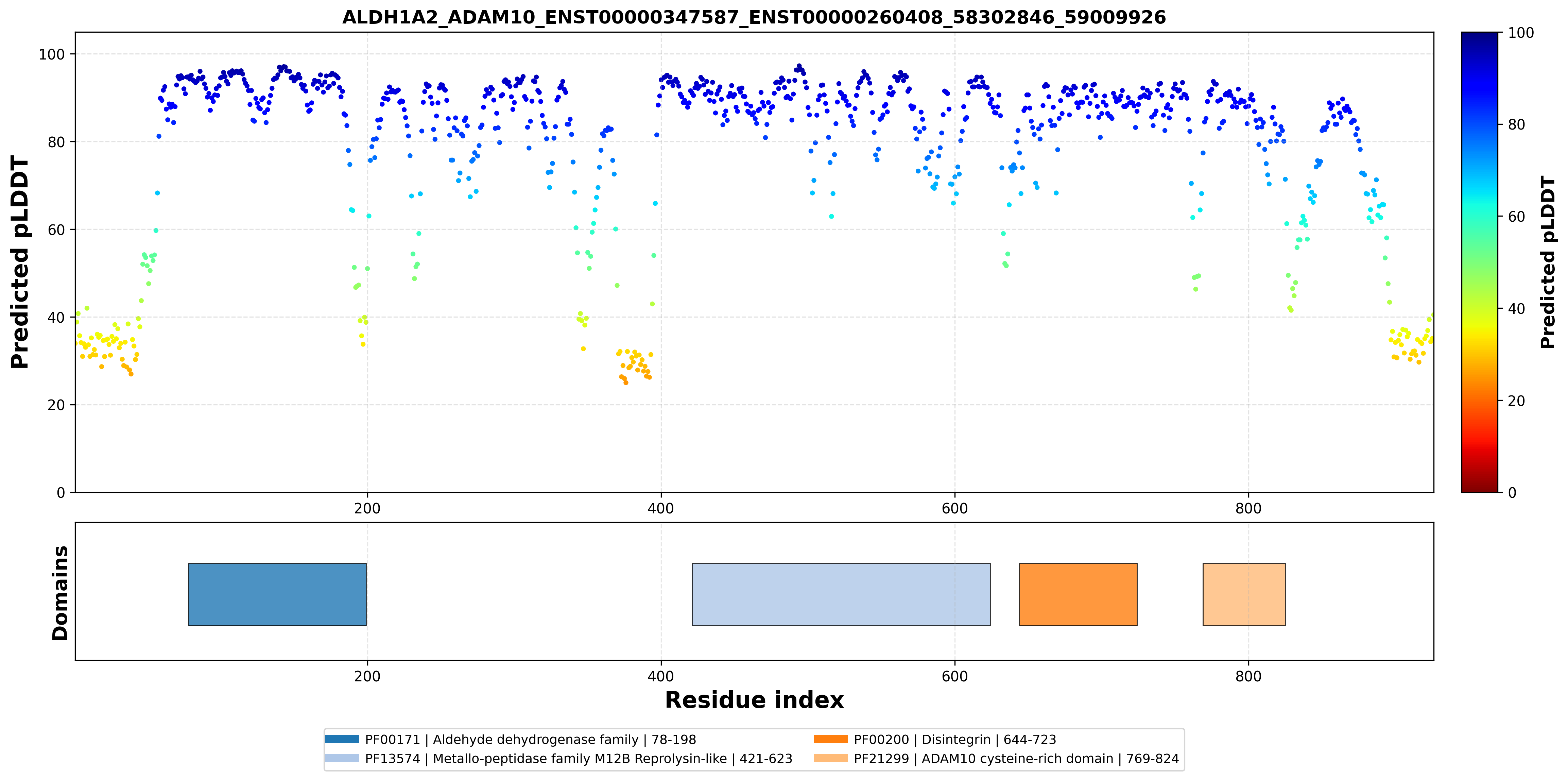The image size is (1568, 781).
Task: Select the orange Disintegrin domain box
Action: (x=1078, y=594)
